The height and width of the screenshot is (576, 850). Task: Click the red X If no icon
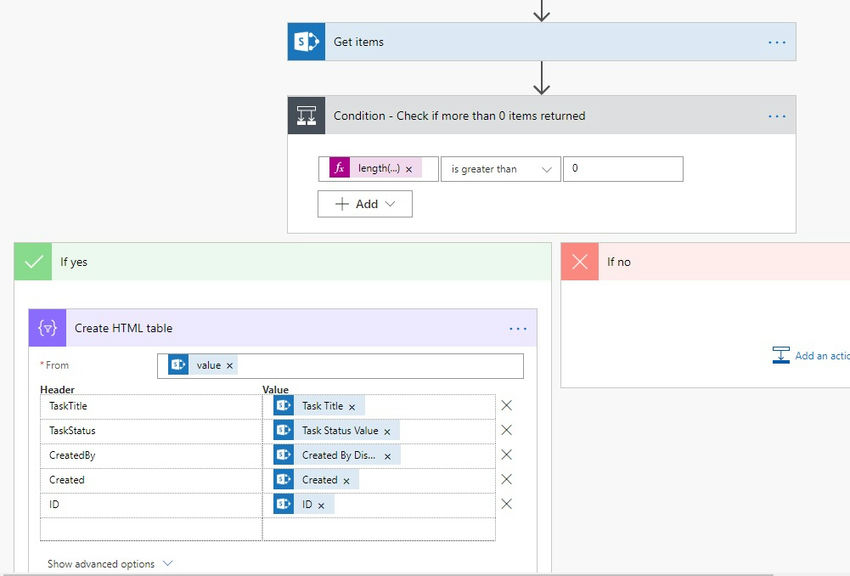[580, 262]
